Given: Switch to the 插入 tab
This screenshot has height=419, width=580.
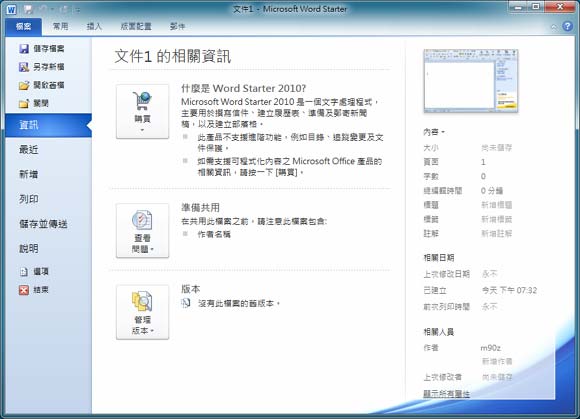Looking at the screenshot, I should [x=94, y=26].
